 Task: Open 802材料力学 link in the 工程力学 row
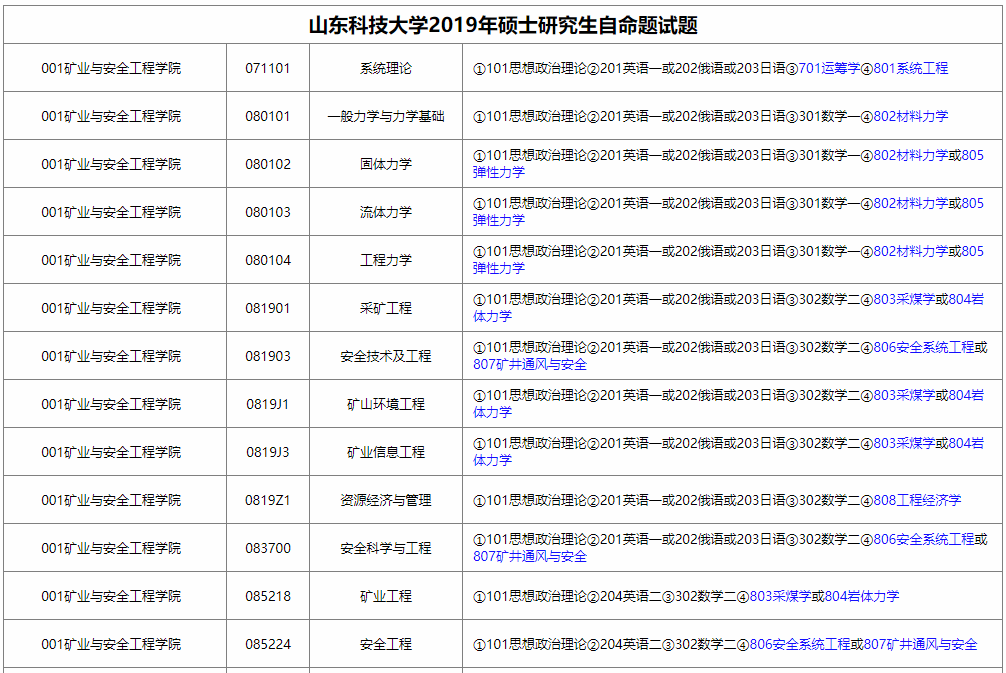(x=910, y=251)
